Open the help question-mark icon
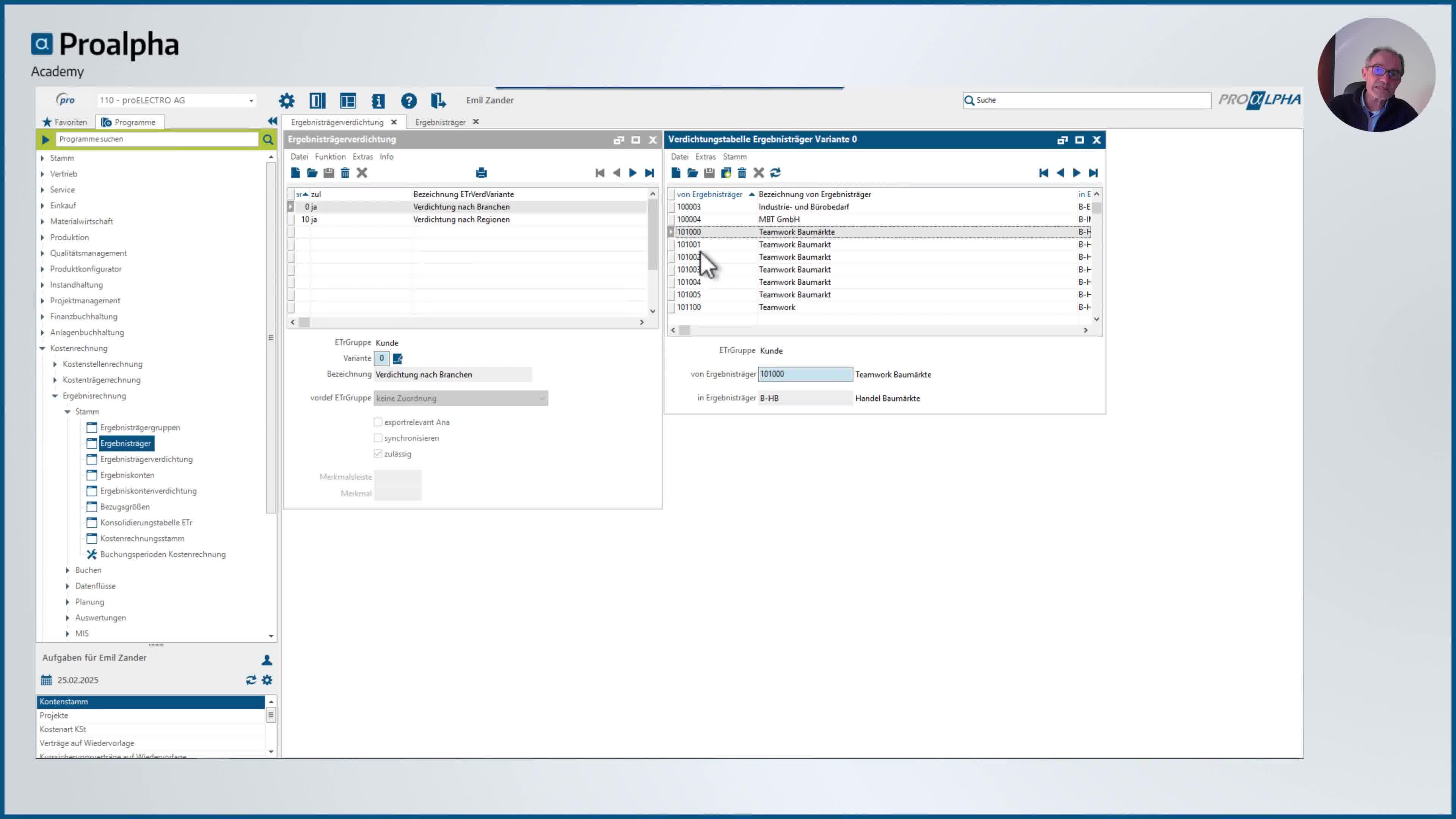The height and width of the screenshot is (819, 1456). (409, 100)
